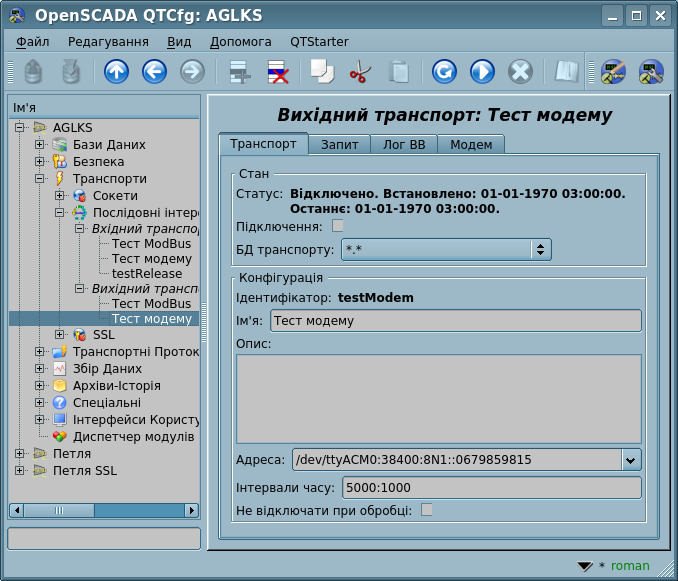Expand the Петля SSL station node

click(19, 470)
